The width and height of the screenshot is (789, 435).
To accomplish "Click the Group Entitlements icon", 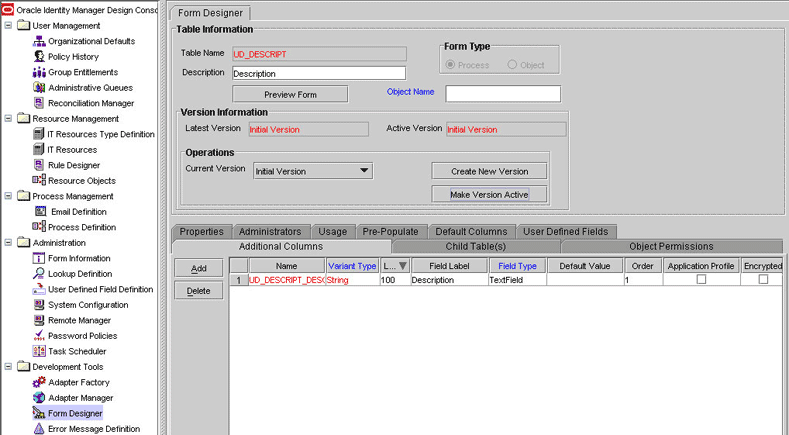I will [x=39, y=72].
